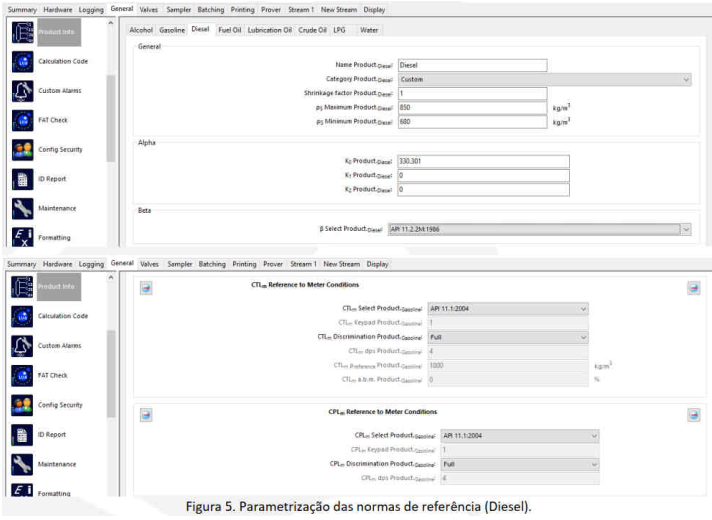Open the Printing tab in the CTL/CPL window
712x520 pixels.
pyautogui.click(x=244, y=265)
